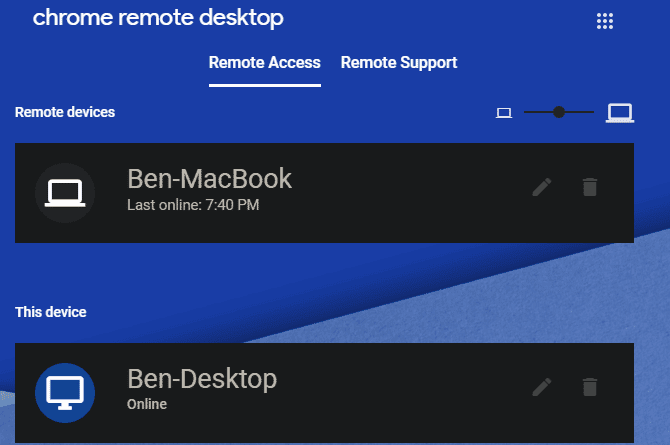
Task: Click the Online status under Ben-Desktop
Action: pyautogui.click(x=147, y=405)
